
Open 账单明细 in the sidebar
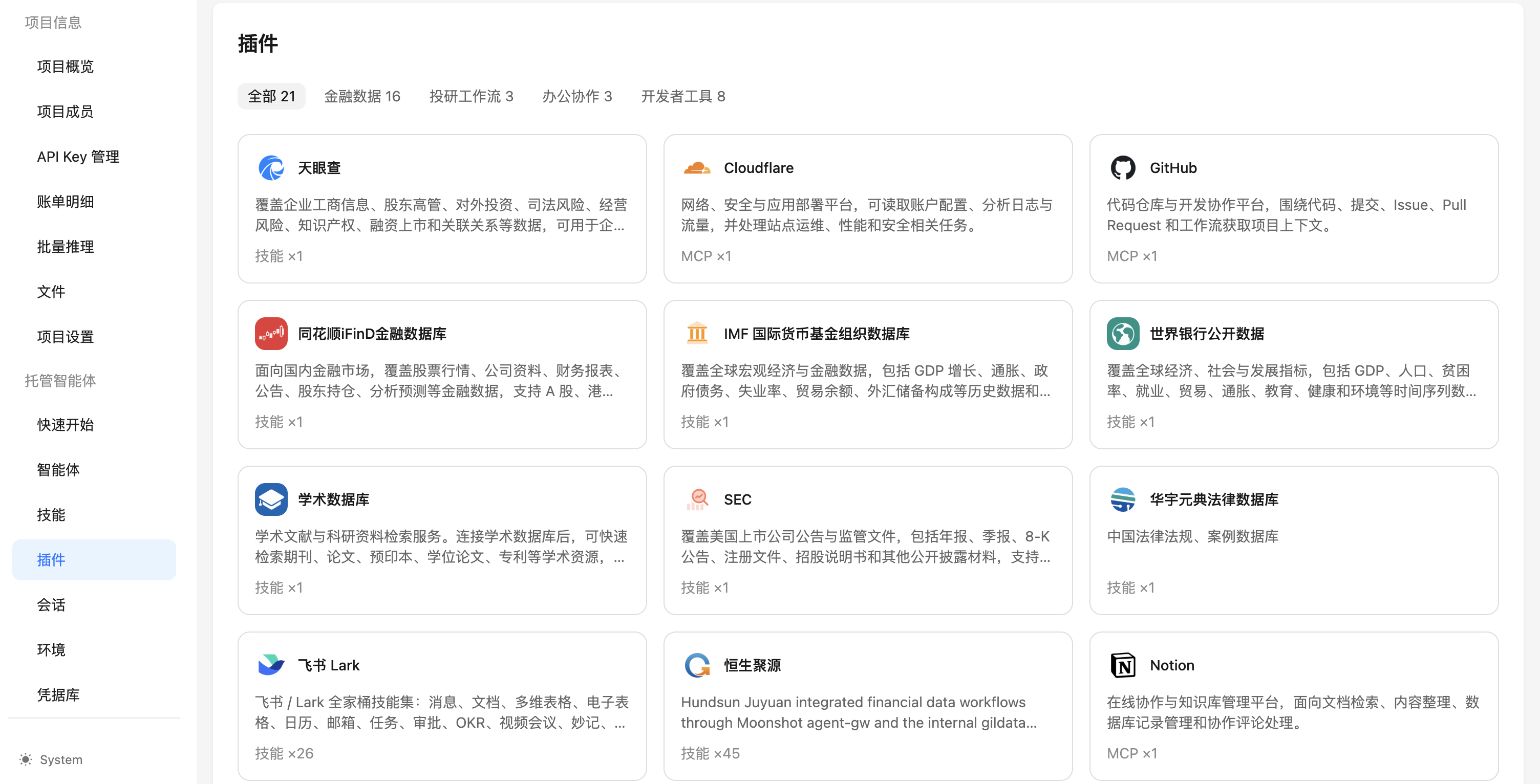point(94,202)
